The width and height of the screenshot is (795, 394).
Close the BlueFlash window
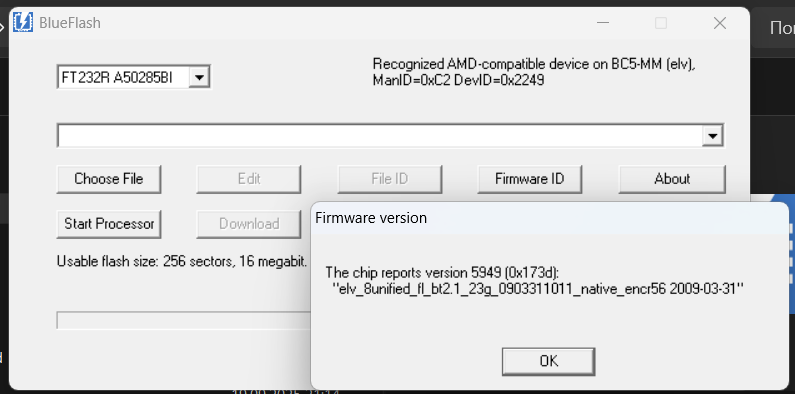pyautogui.click(x=720, y=23)
